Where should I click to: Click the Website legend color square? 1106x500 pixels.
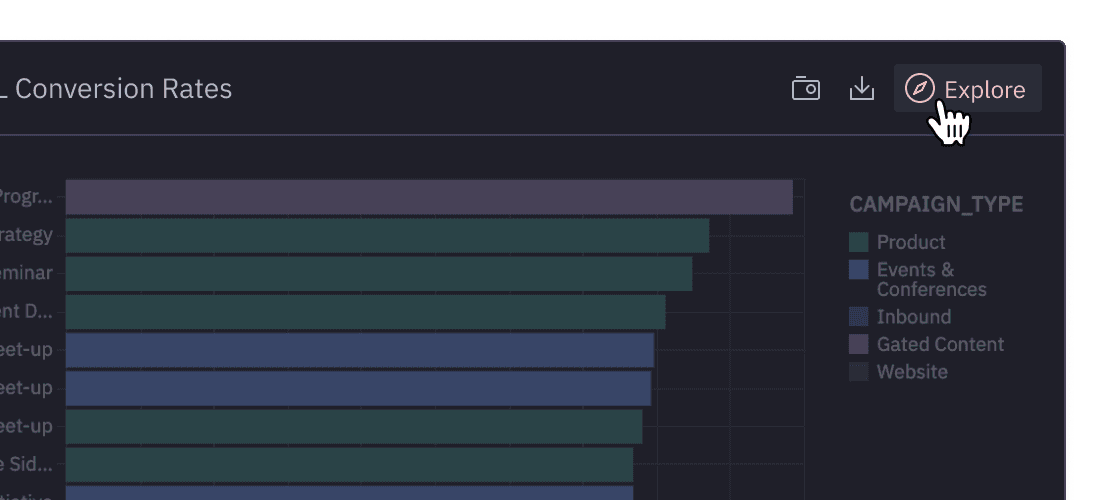click(858, 372)
